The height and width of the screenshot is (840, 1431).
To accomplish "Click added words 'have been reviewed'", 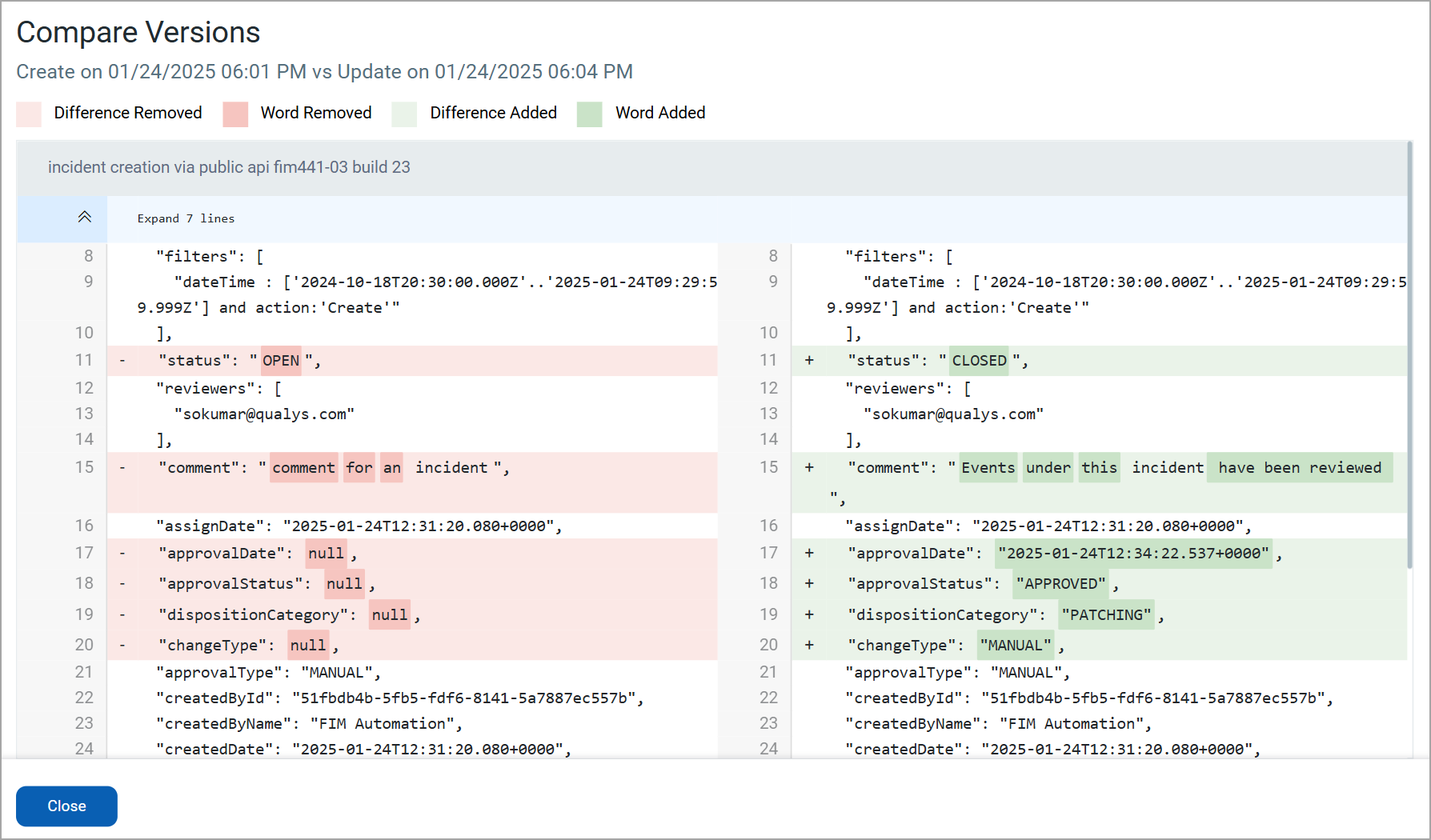I will tap(1300, 468).
